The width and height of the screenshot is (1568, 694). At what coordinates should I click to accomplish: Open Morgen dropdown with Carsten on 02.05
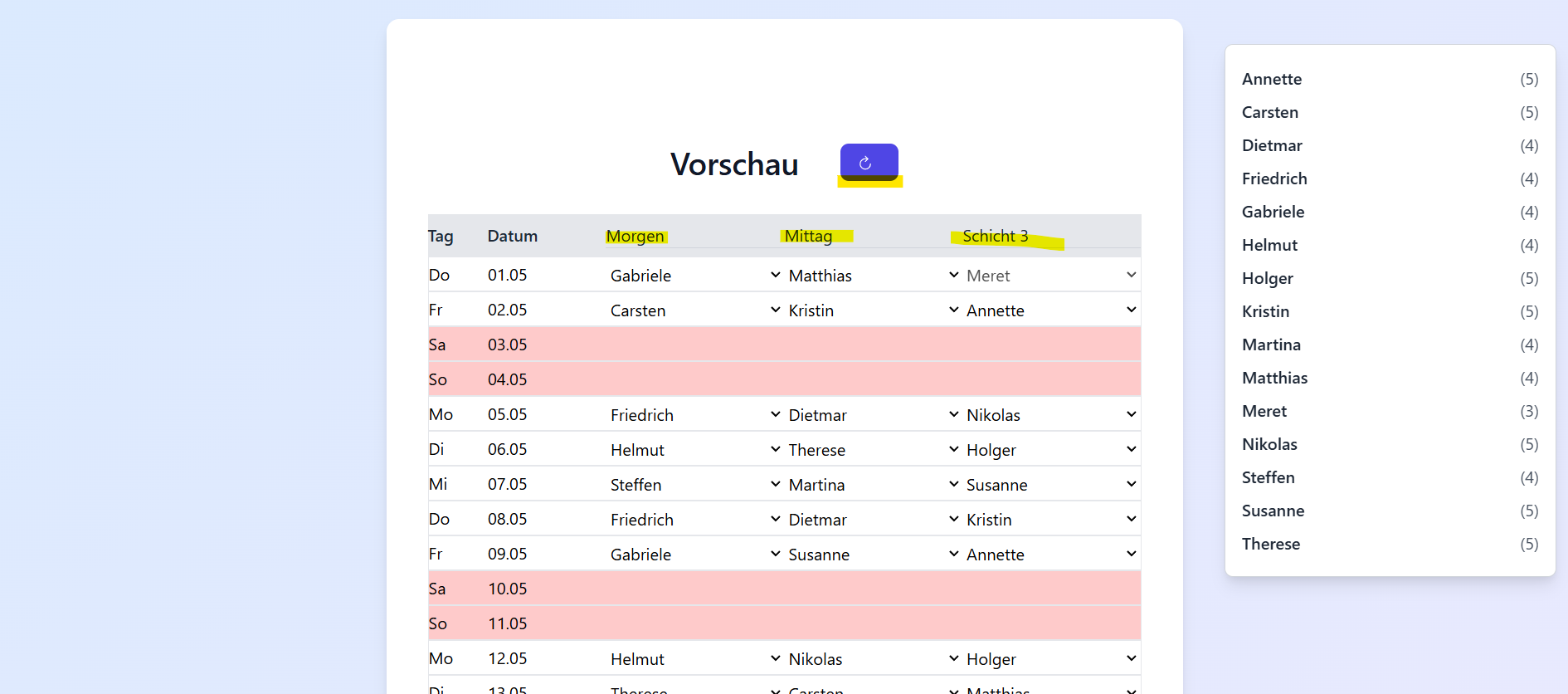[694, 310]
